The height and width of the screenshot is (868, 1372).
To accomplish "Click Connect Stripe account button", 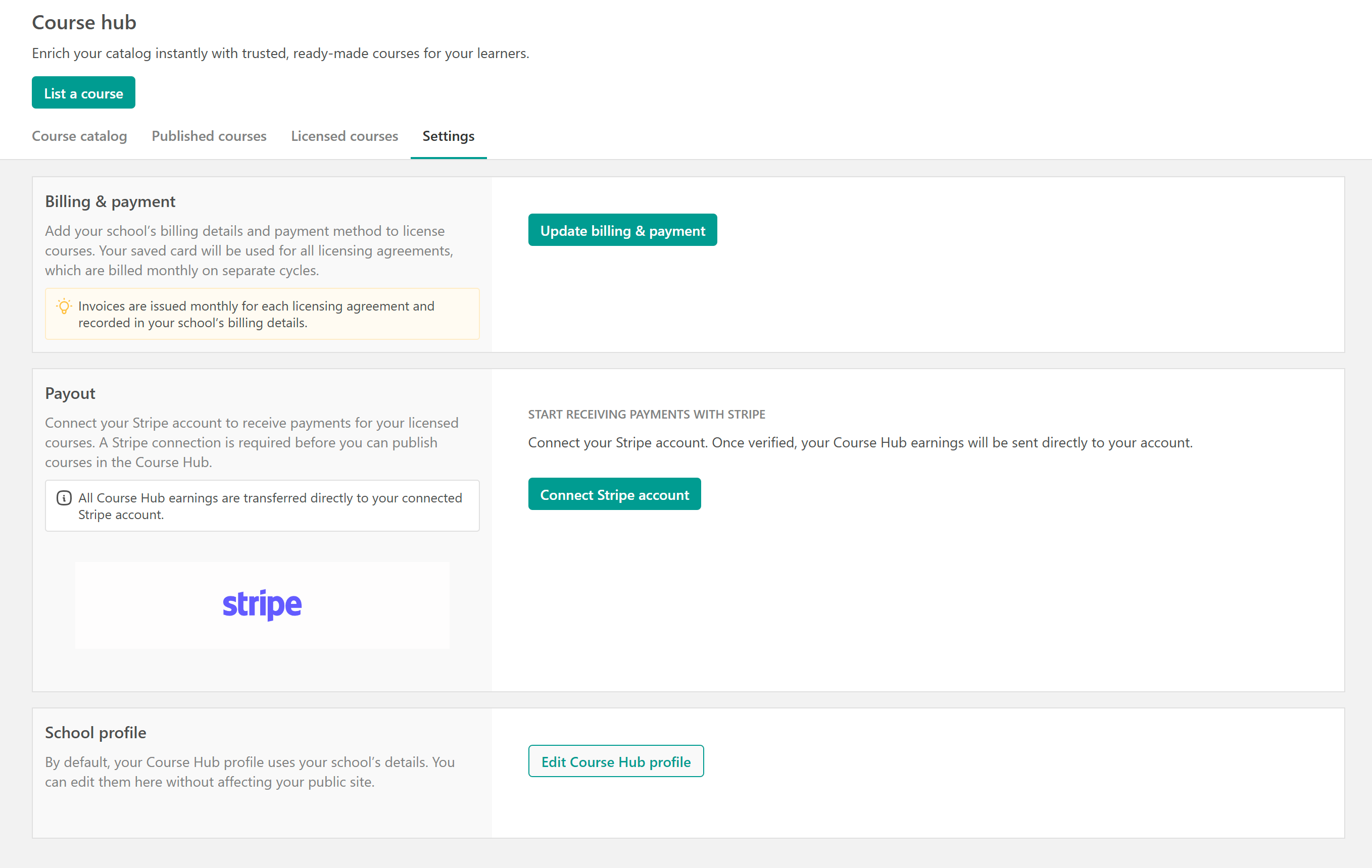I will pyautogui.click(x=614, y=494).
